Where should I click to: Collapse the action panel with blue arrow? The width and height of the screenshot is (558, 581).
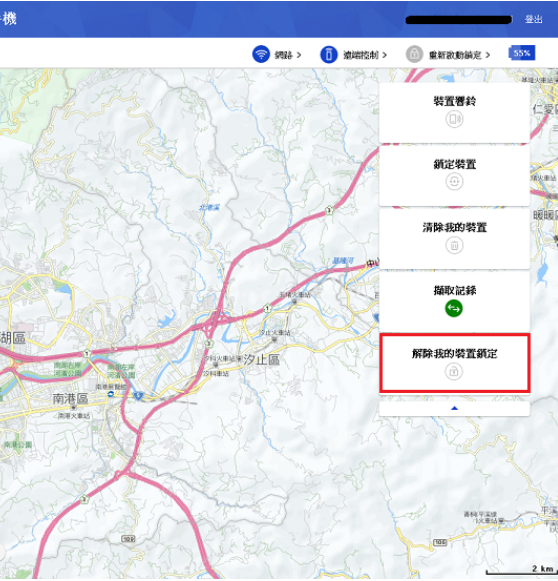pos(455,408)
